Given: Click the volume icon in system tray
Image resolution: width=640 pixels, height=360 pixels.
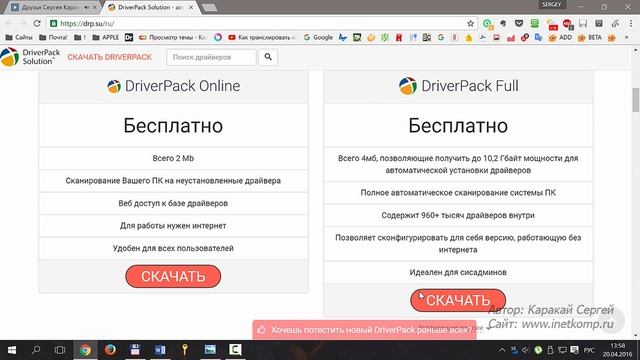Looking at the screenshot, I should click(526, 350).
